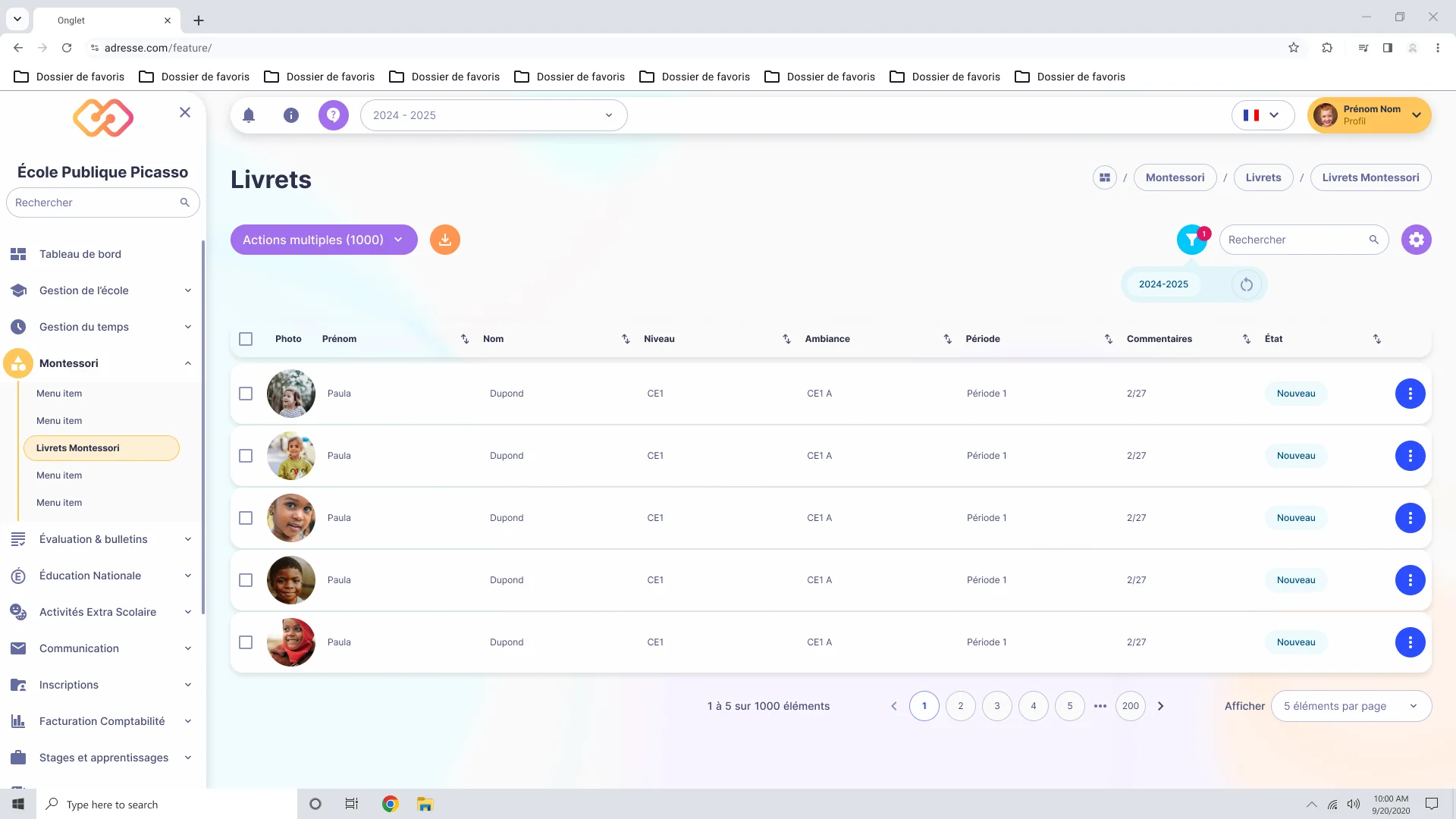Image resolution: width=1456 pixels, height=819 pixels.
Task: Click the Montessori breadcrumb link
Action: [x=1175, y=177]
